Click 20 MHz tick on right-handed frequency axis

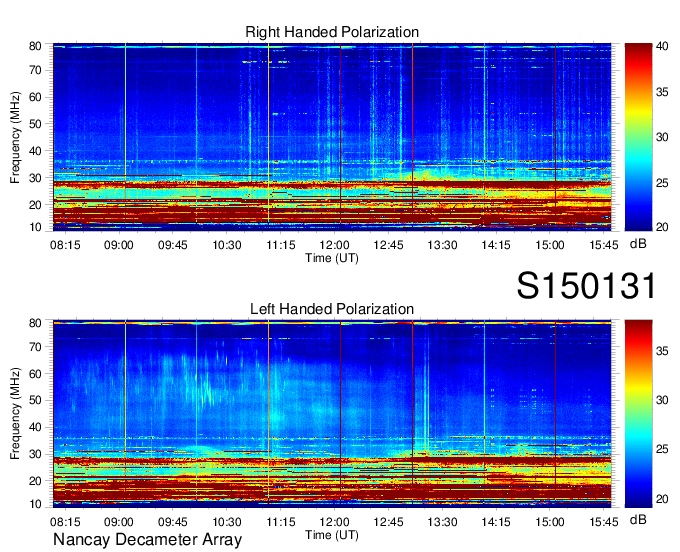35,205
